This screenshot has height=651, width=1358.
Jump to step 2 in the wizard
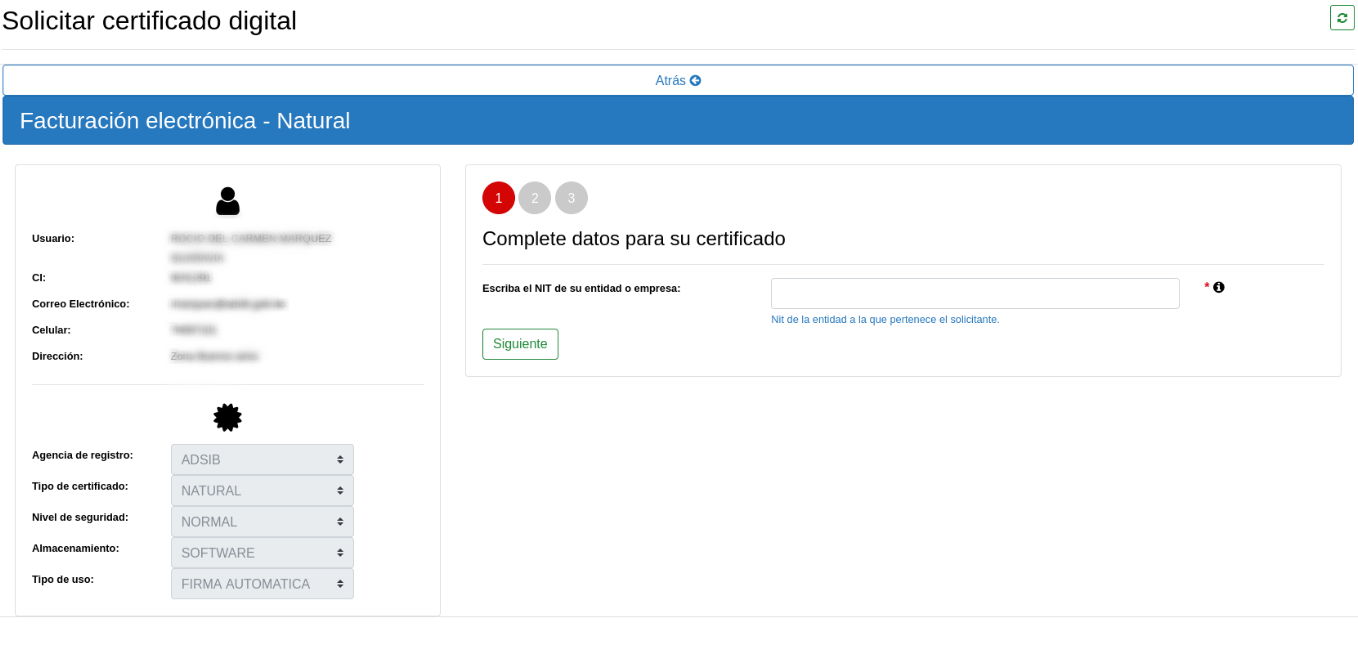tap(535, 198)
